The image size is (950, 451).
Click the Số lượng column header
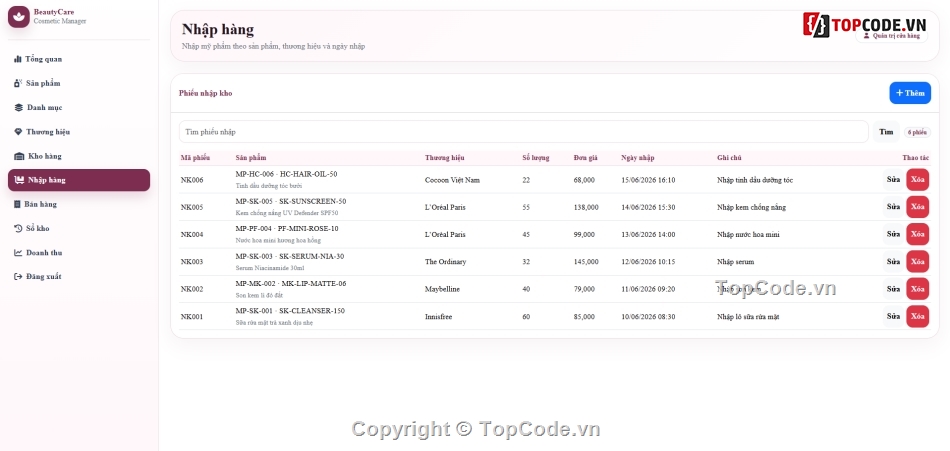(x=536, y=158)
